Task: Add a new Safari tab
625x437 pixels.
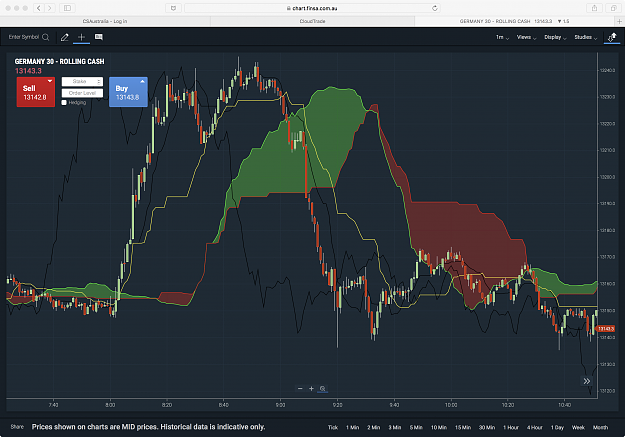Action: pyautogui.click(x=620, y=21)
